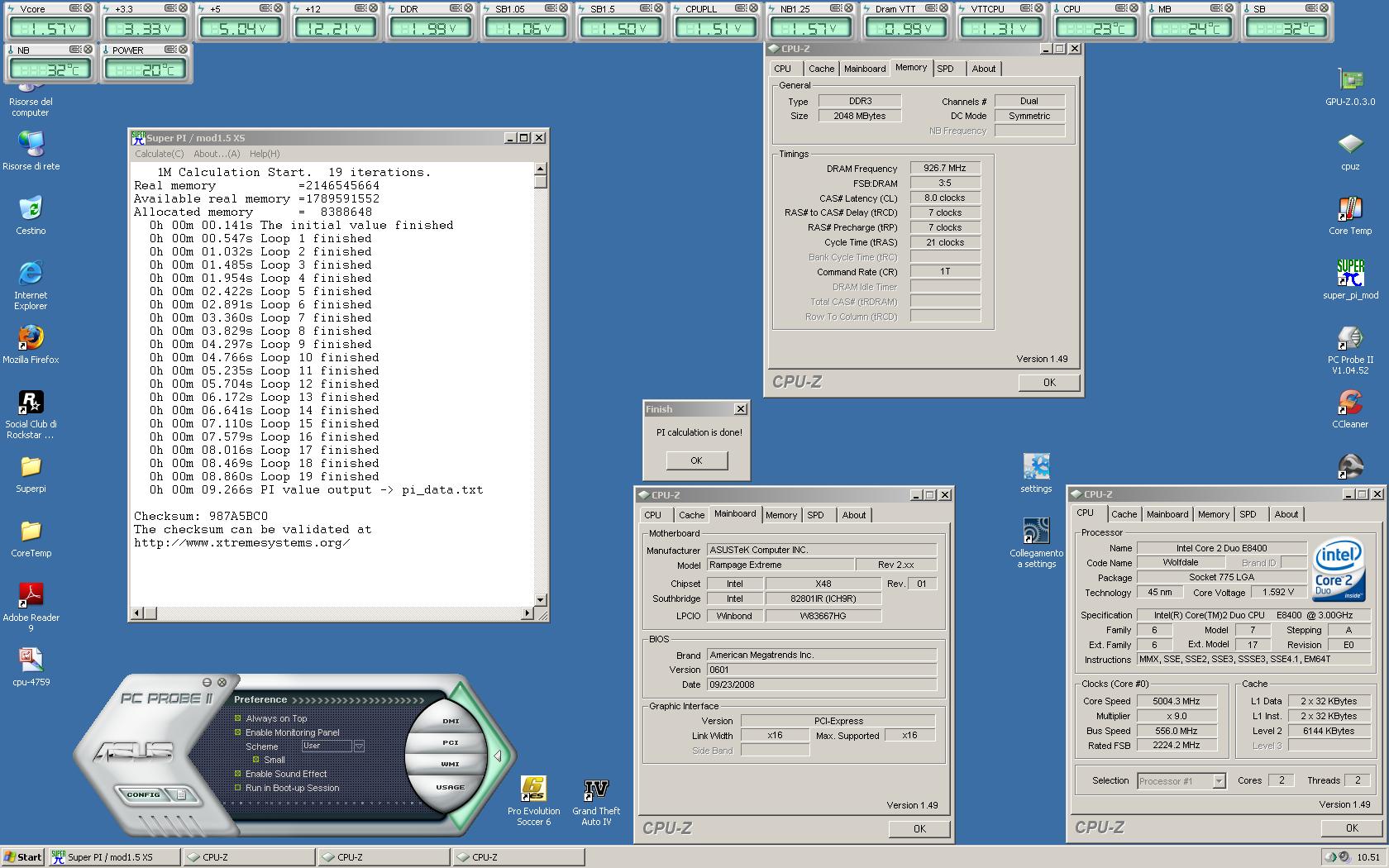Screen dimensions: 1389x868
Task: Close the POWER temperature monitor panel
Action: point(184,50)
